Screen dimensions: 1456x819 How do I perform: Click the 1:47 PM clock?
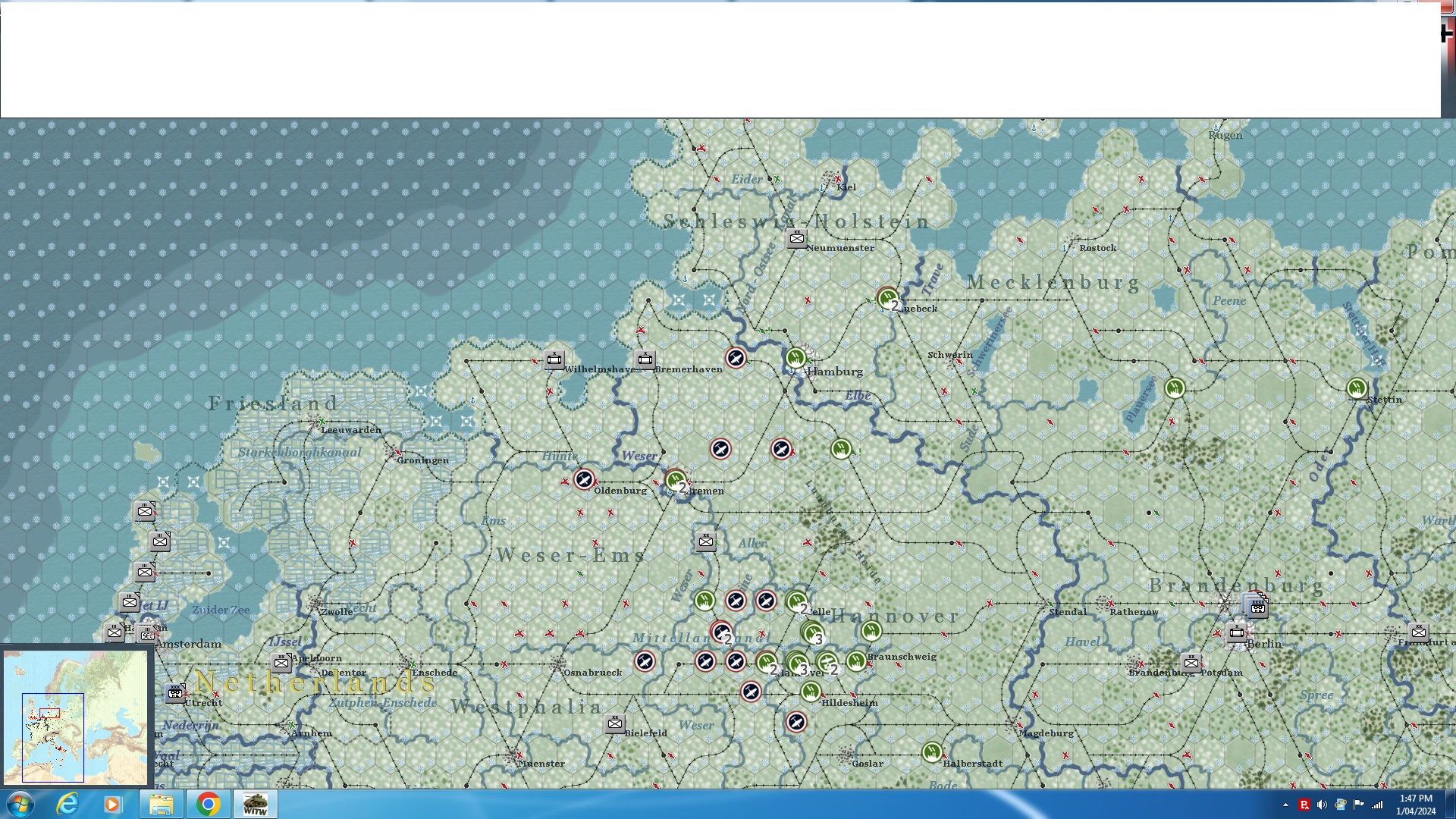tap(1415, 804)
